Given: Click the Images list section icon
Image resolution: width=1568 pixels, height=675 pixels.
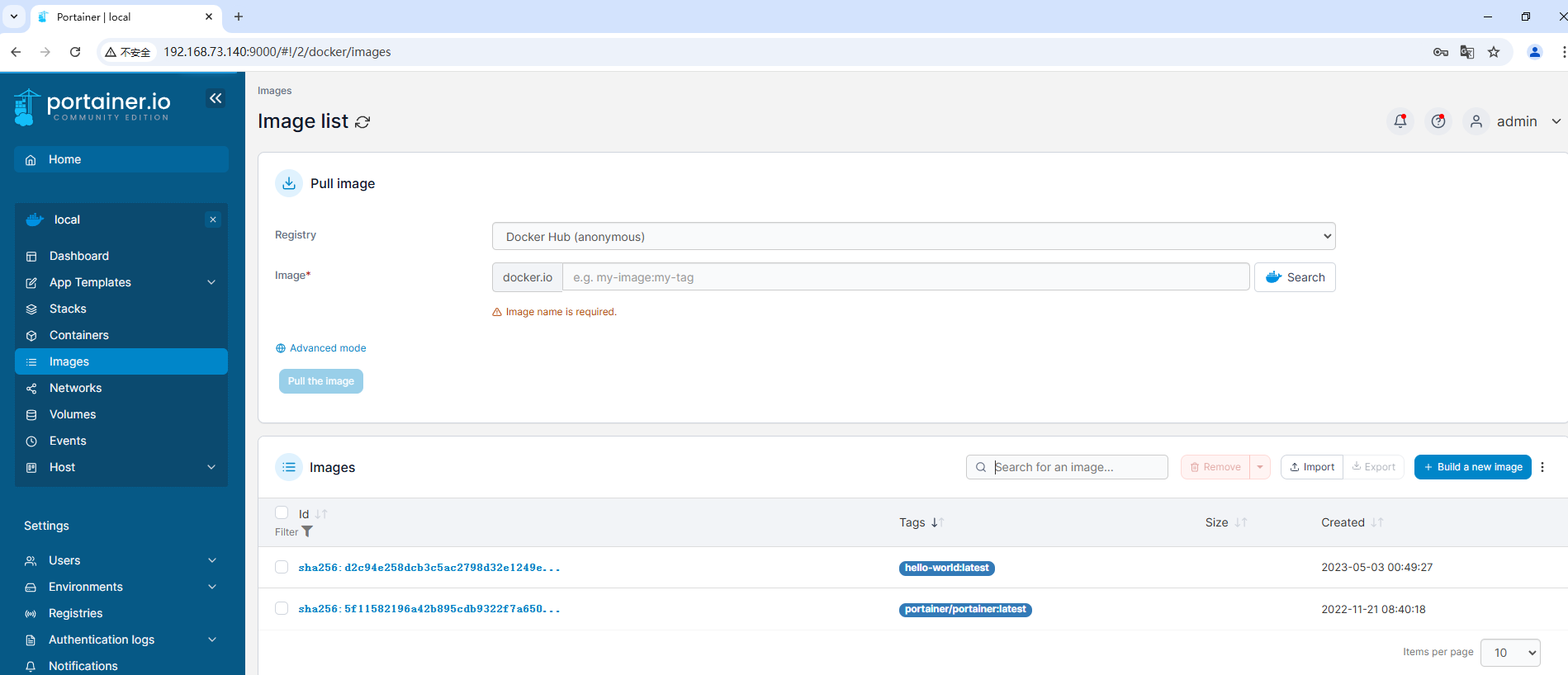Looking at the screenshot, I should 289,467.
